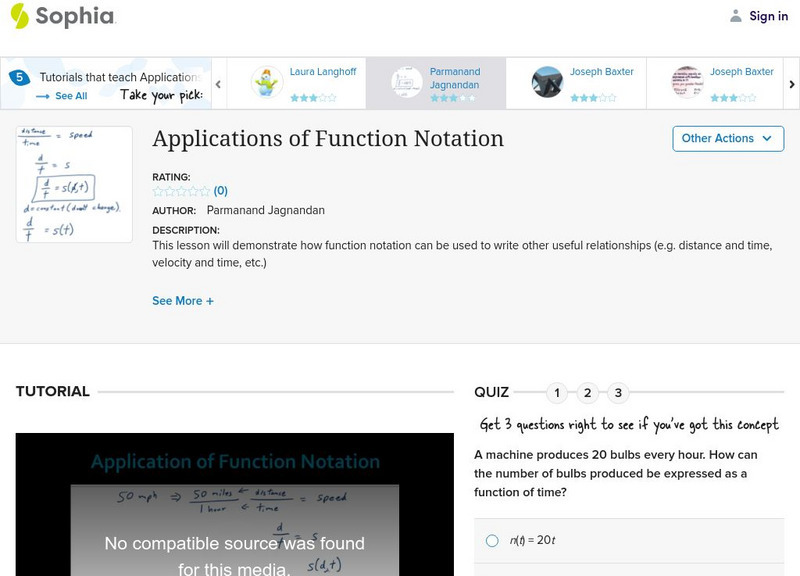Click the tutorial preview thumbnail image
The width and height of the screenshot is (800, 576).
click(73, 185)
